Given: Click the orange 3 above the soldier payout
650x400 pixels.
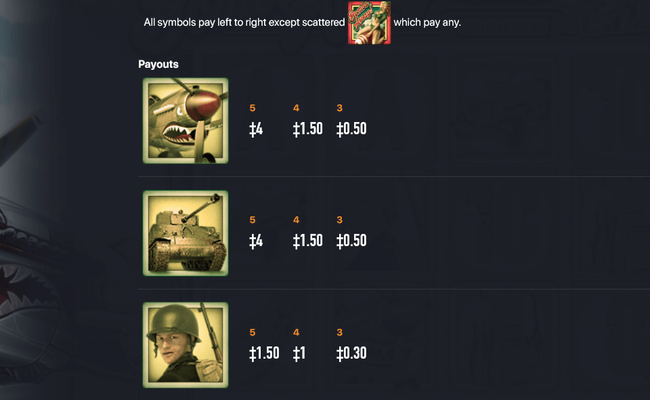Looking at the screenshot, I should pyautogui.click(x=340, y=332).
